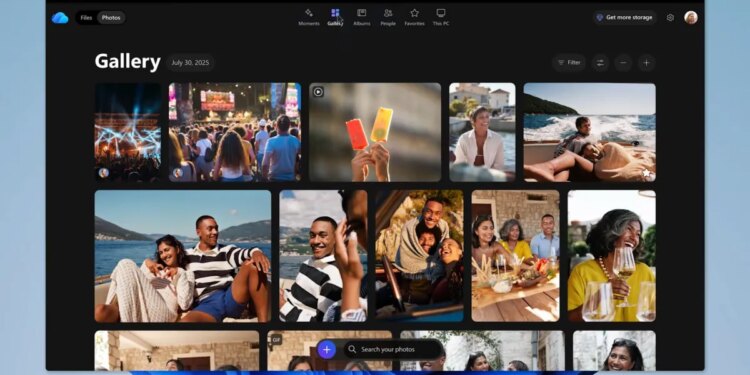Image resolution: width=750 pixels, height=375 pixels.
Task: Open the user profile avatar
Action: coord(691,18)
